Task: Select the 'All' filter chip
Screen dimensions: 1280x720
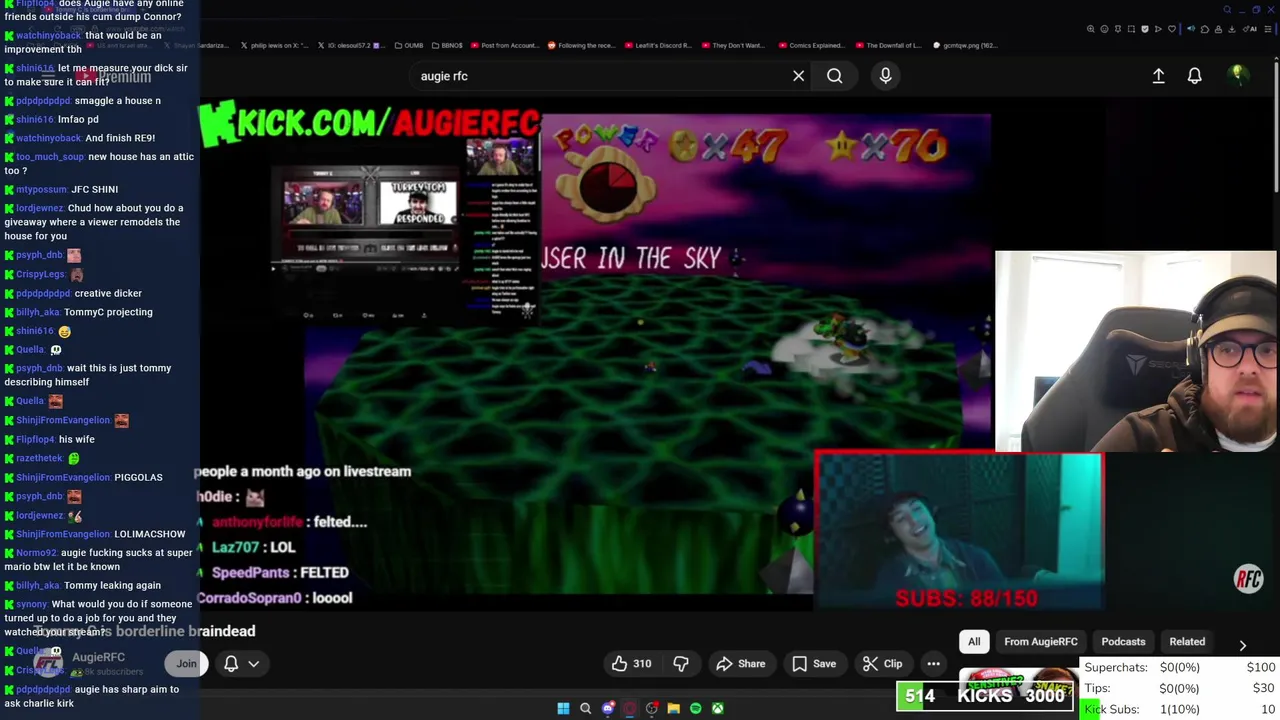Action: pos(974,642)
